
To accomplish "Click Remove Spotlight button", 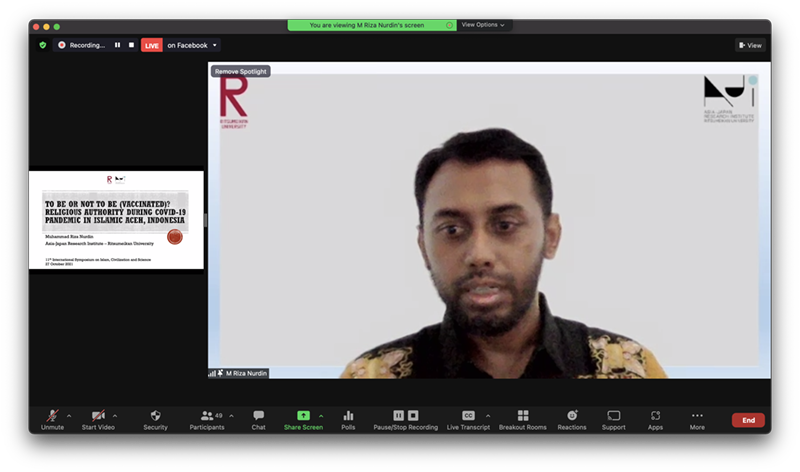I will pyautogui.click(x=240, y=72).
